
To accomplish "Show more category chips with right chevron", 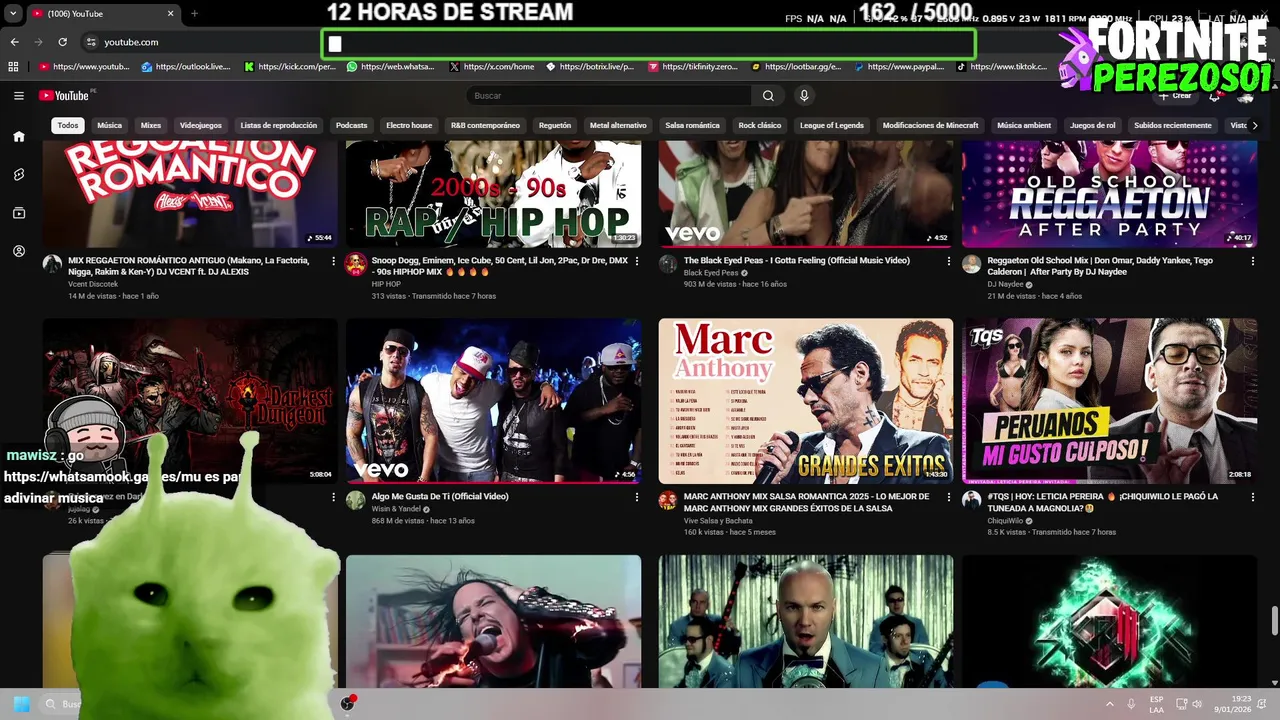I will point(1256,125).
